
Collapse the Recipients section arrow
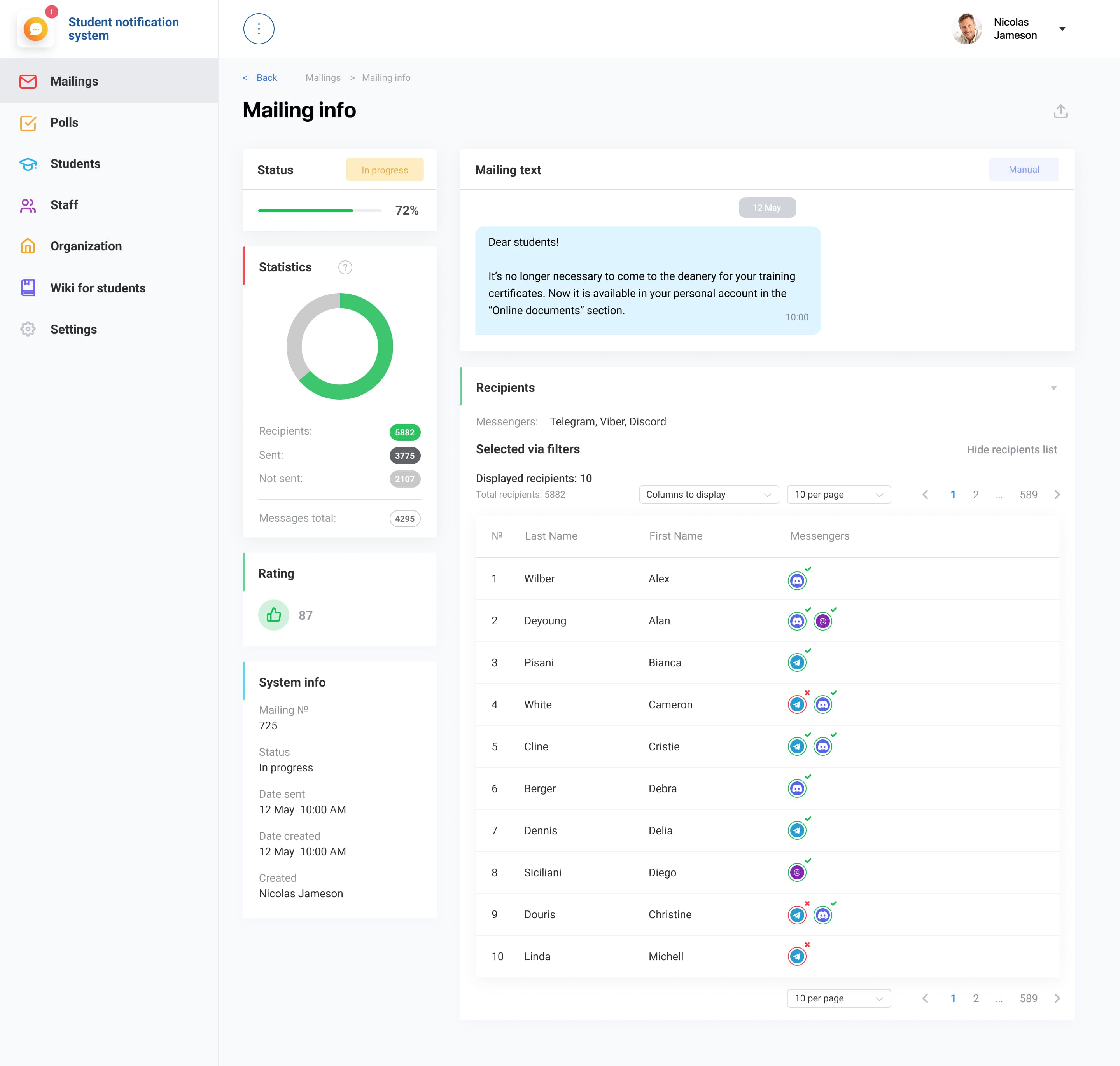(x=1053, y=388)
